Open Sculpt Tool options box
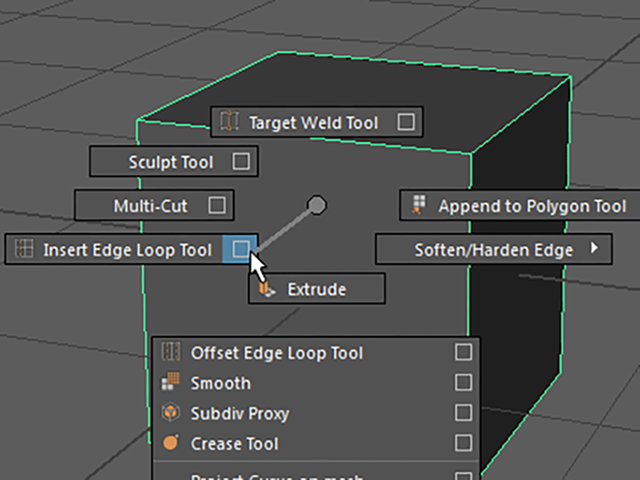640x480 pixels. point(241,161)
